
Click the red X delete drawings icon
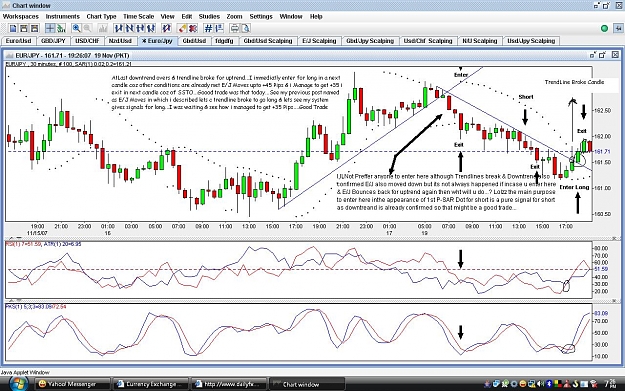pos(193,28)
